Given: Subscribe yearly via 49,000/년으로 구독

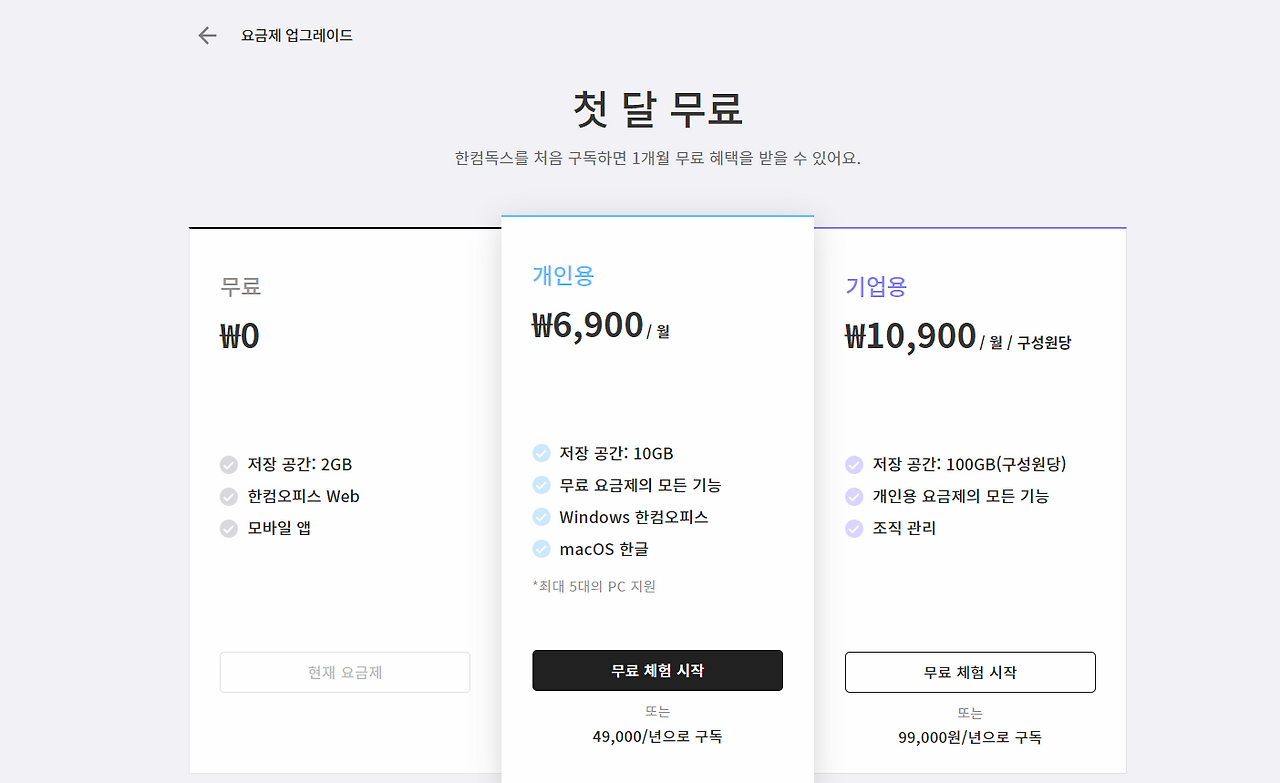Looking at the screenshot, I should coord(657,737).
